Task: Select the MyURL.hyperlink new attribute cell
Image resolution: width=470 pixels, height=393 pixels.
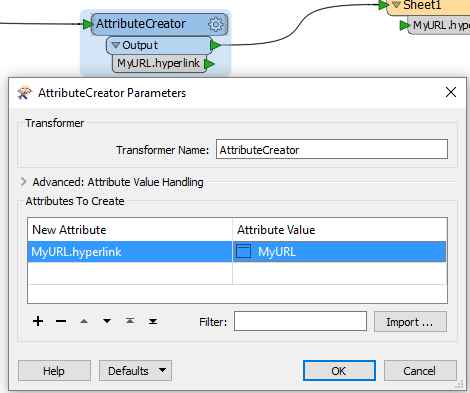Action: coord(130,252)
